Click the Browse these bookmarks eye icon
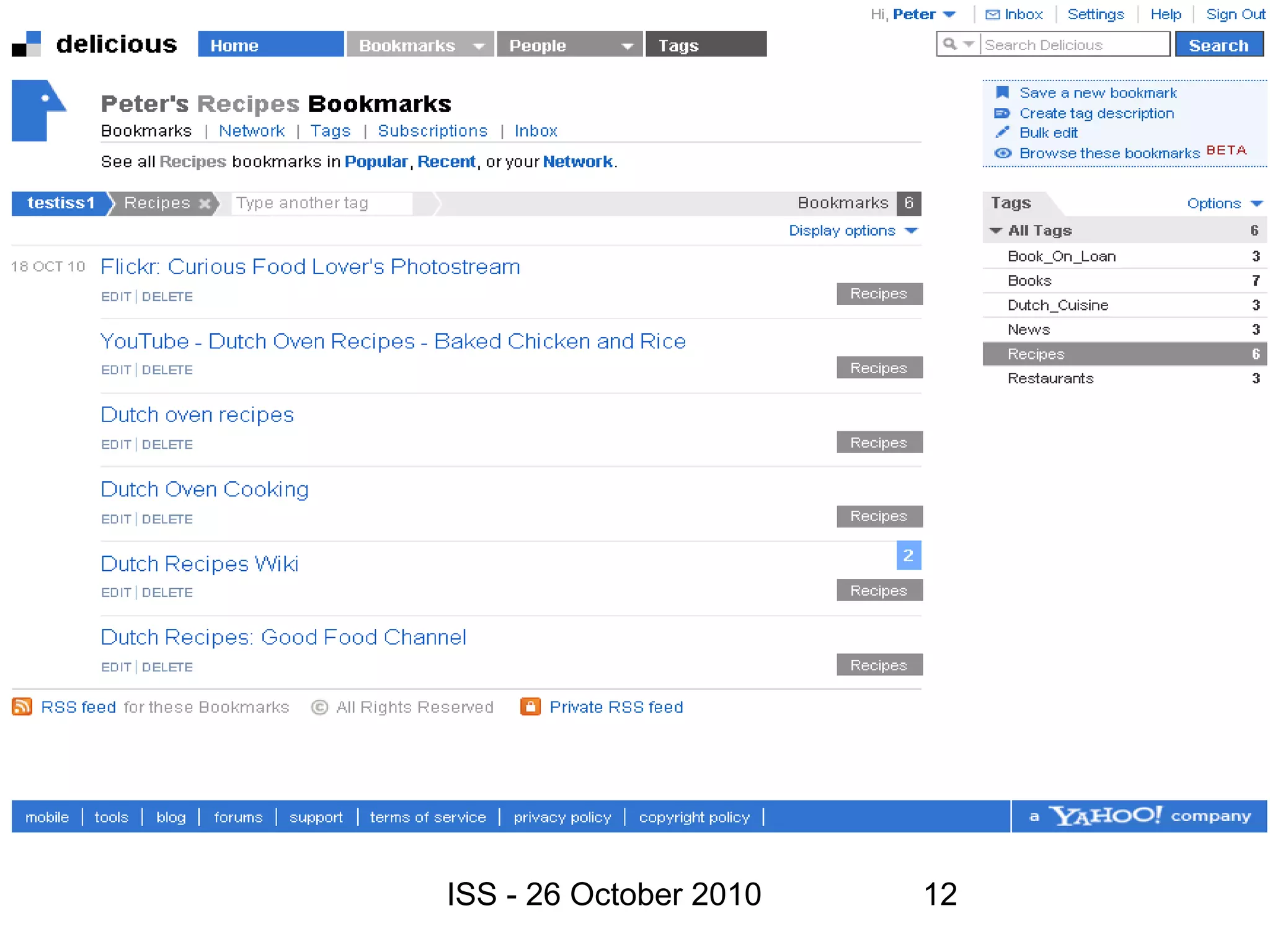The width and height of the screenshot is (1270, 952). click(x=1003, y=153)
